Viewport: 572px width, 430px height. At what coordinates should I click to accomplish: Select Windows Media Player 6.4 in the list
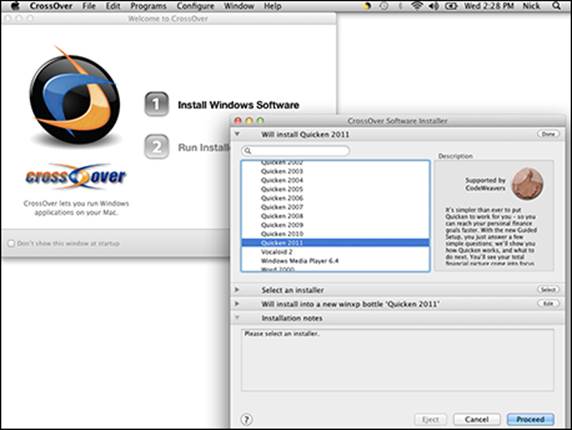click(335, 261)
